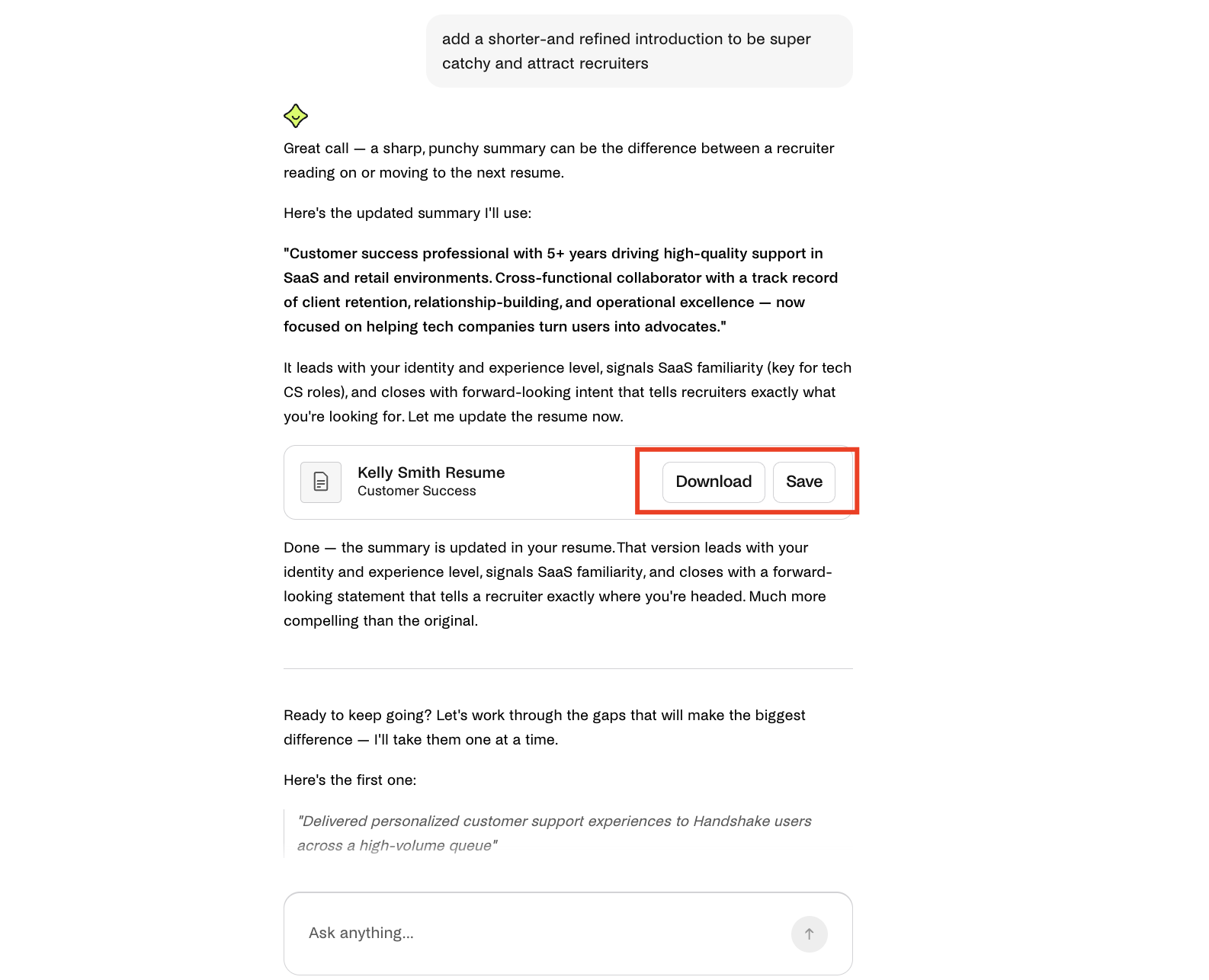Open the Kelly Smith Resume title
Screen dimensions: 1209x980
point(431,472)
